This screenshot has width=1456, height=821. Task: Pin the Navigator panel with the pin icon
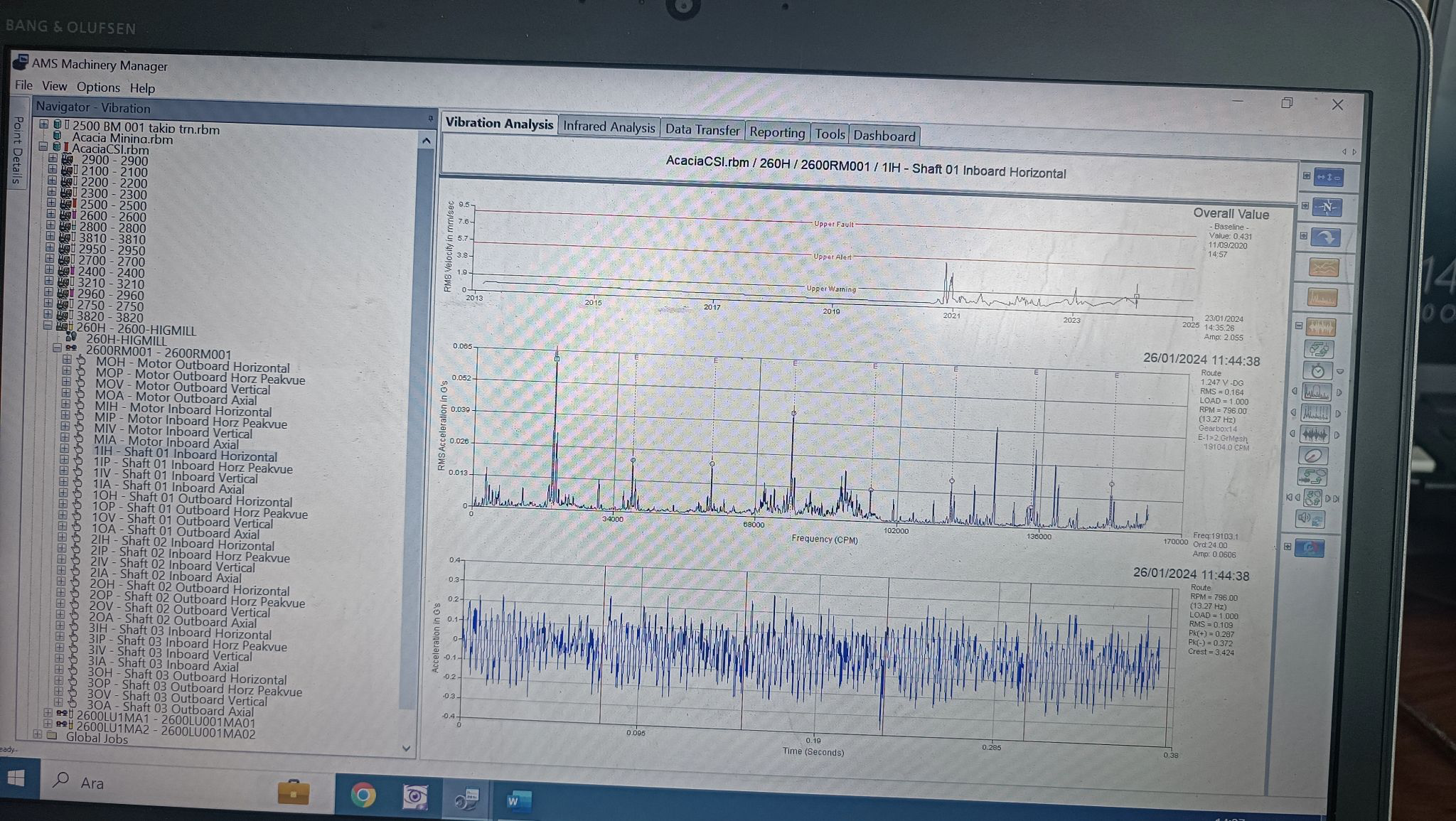[x=430, y=118]
